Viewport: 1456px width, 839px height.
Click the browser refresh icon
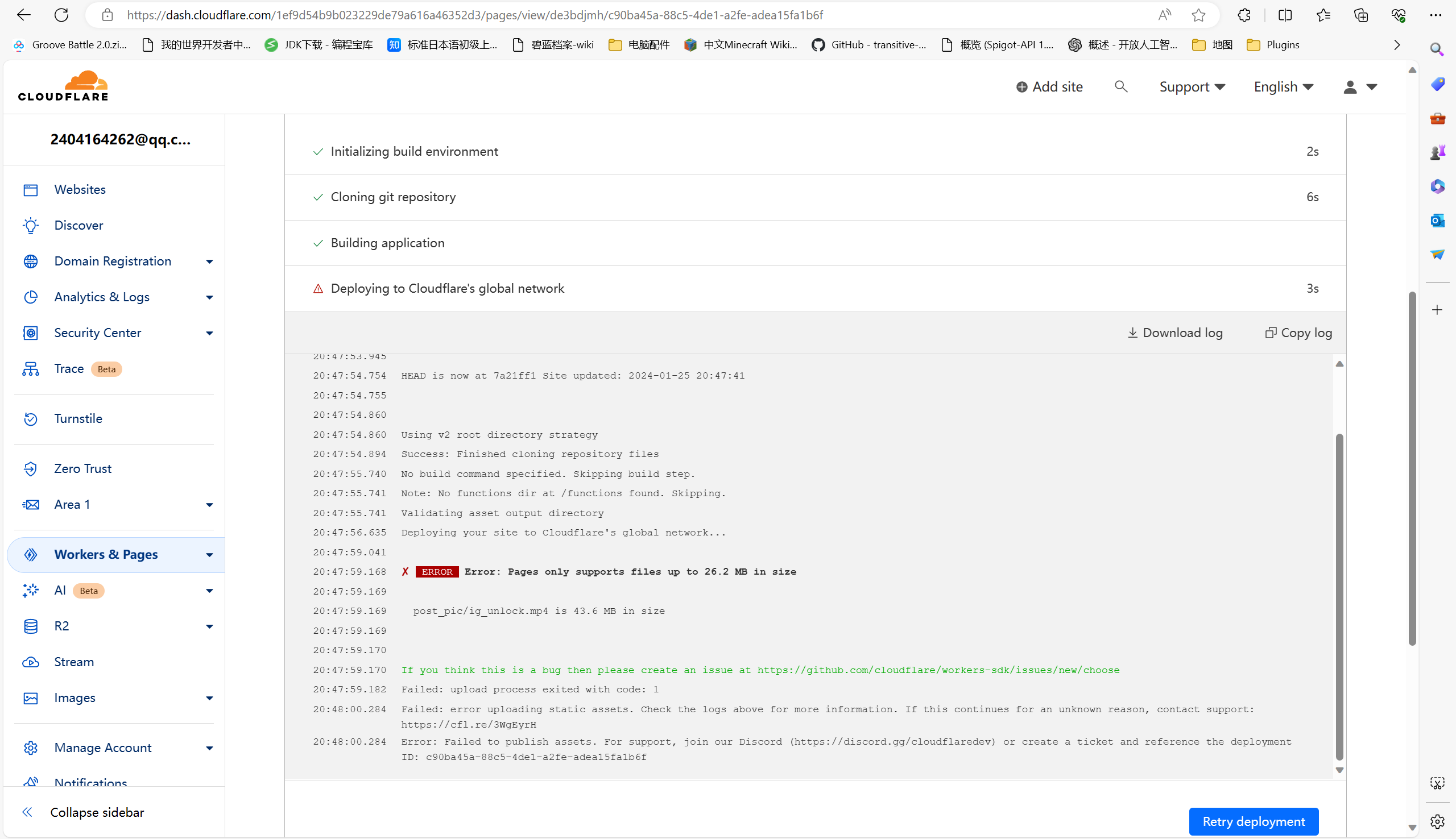(61, 15)
